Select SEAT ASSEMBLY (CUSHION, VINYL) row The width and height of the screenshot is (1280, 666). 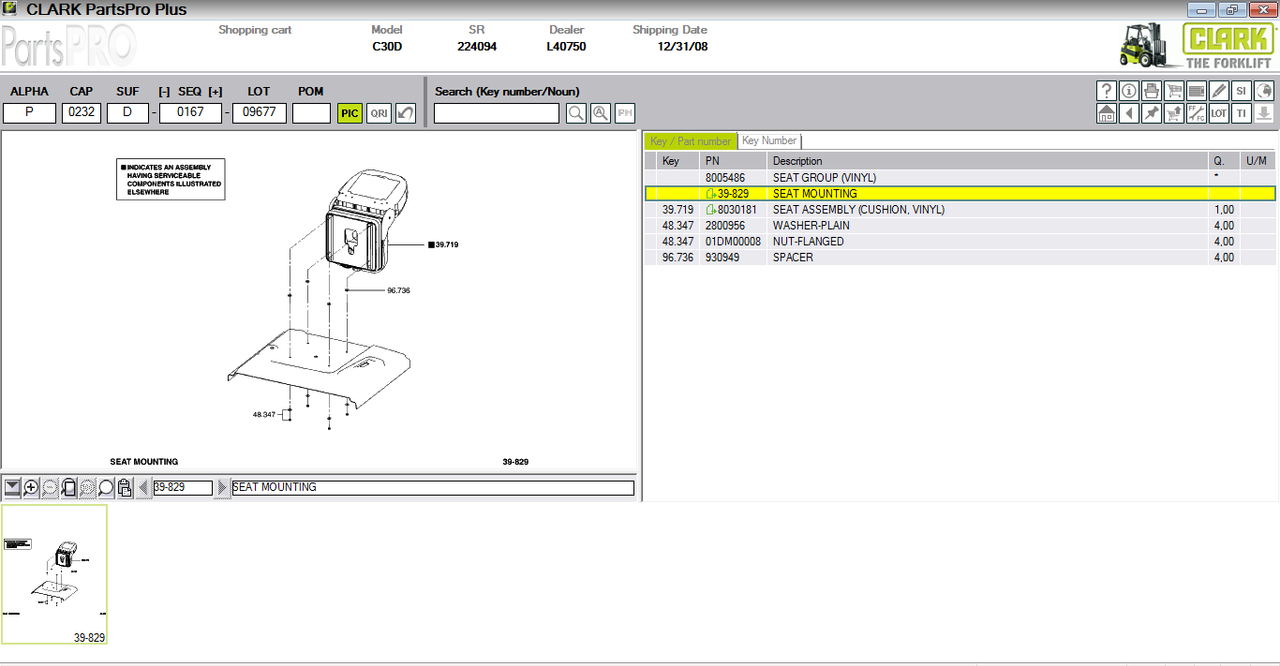click(x=960, y=209)
